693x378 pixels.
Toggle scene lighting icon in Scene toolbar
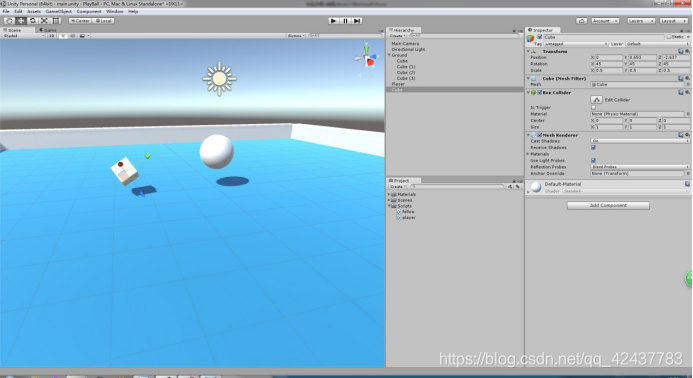coord(63,36)
